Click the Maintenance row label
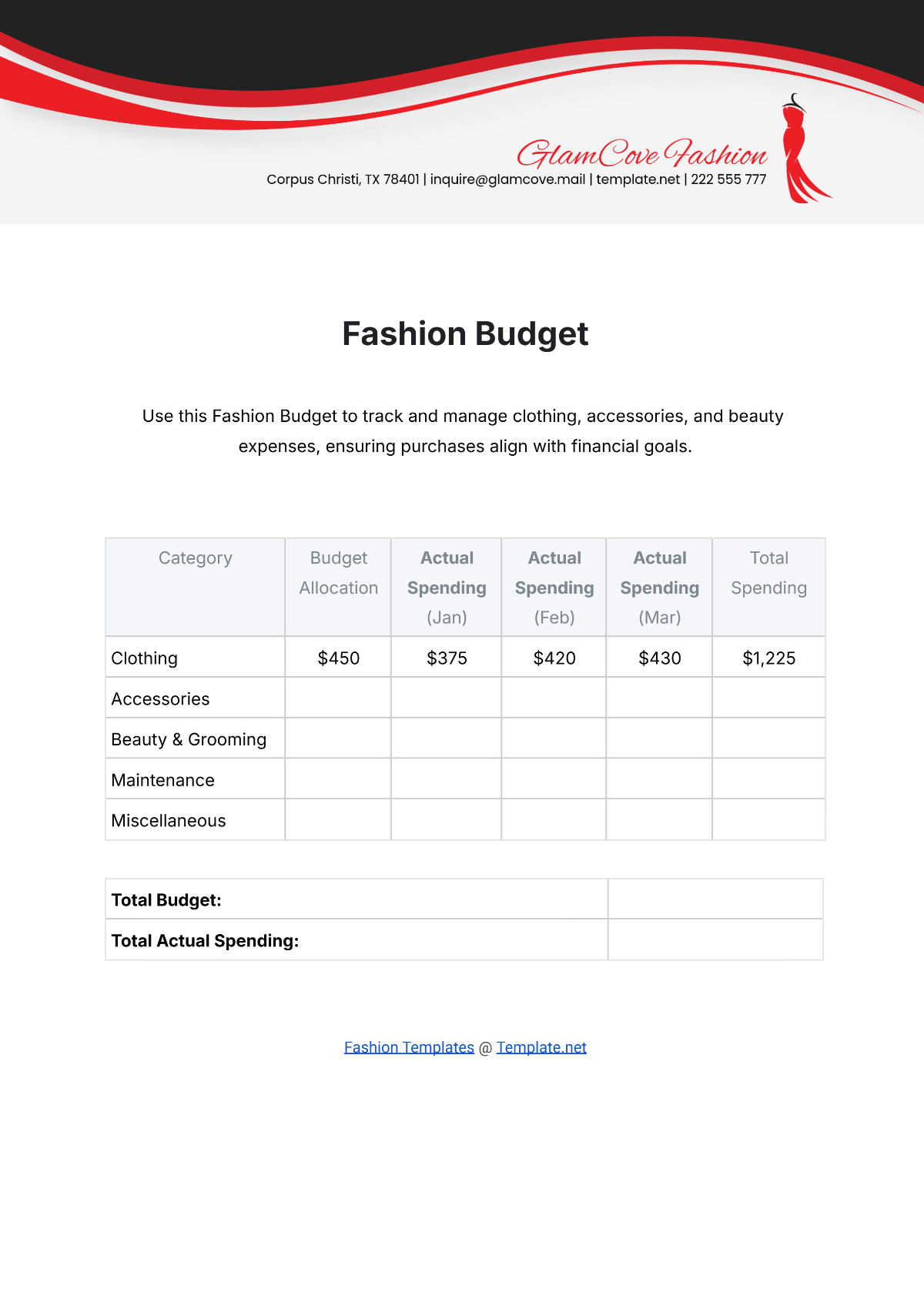Image resolution: width=924 pixels, height=1306 pixels. 162,781
